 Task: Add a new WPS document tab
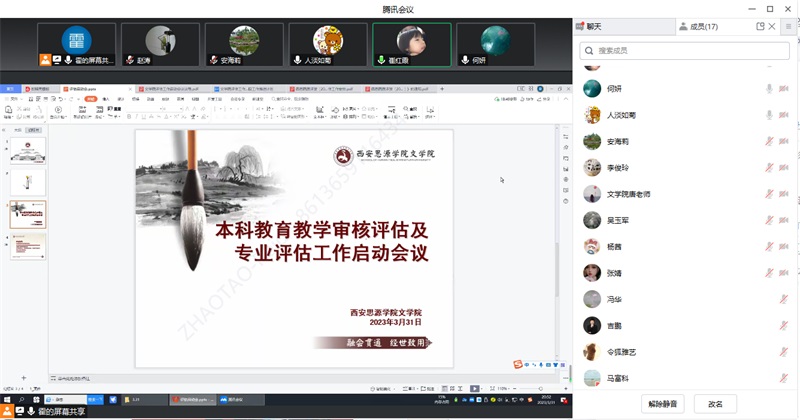pyautogui.click(x=442, y=89)
